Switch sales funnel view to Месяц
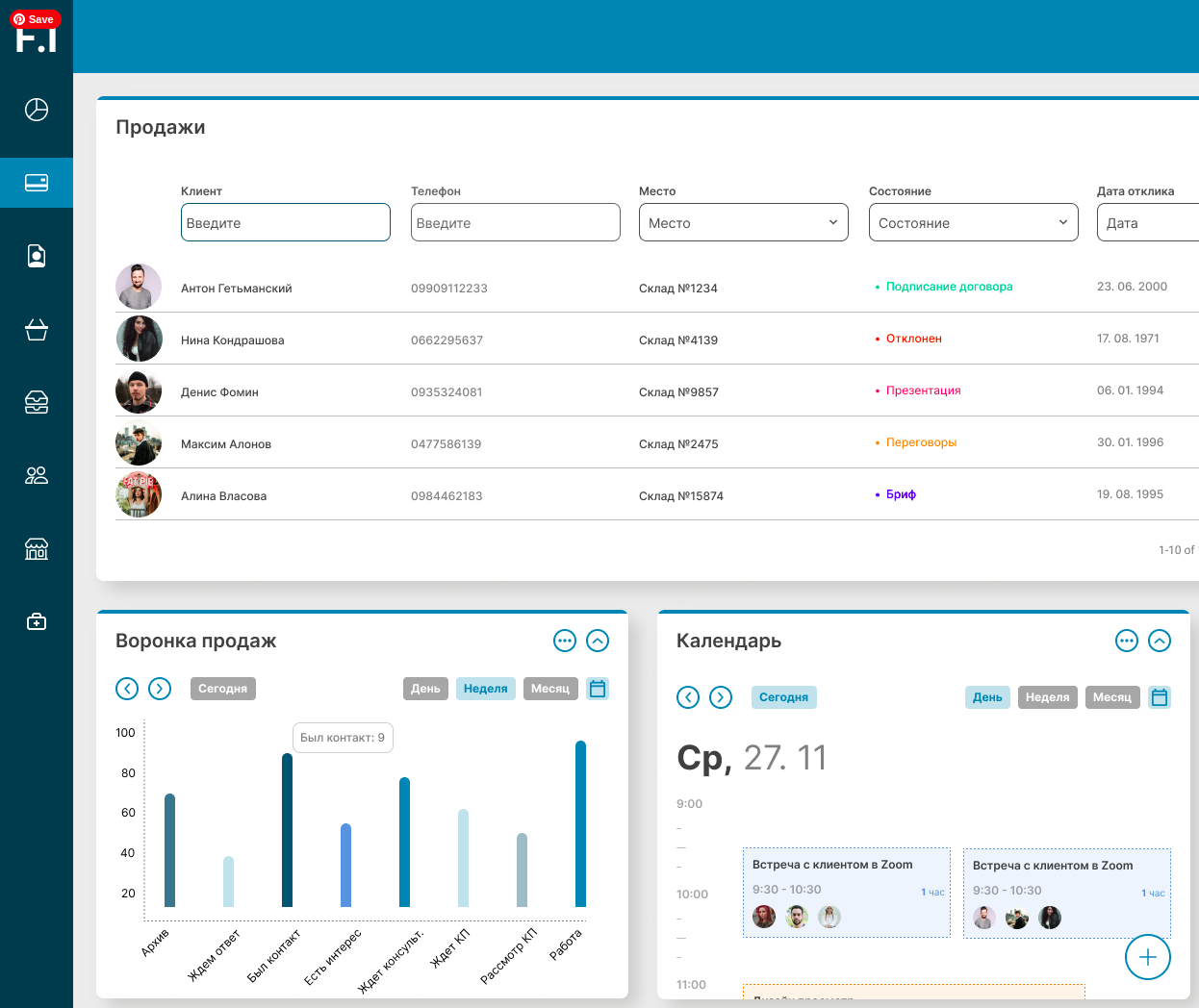Viewport: 1199px width, 1008px height. pos(550,689)
